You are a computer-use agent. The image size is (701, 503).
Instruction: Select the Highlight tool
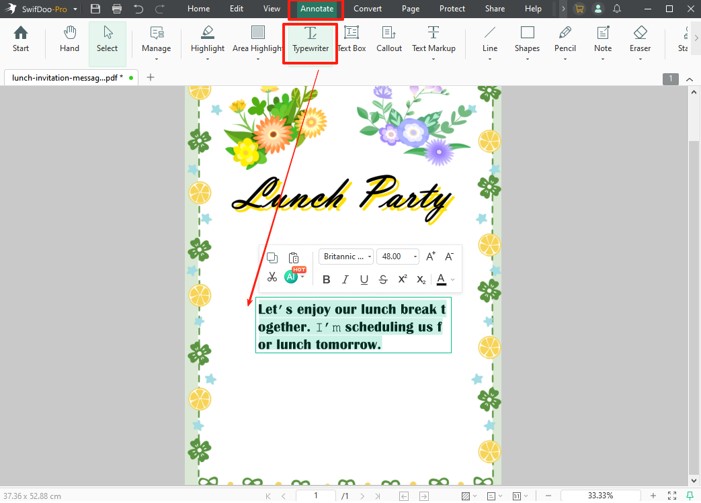[x=207, y=40]
